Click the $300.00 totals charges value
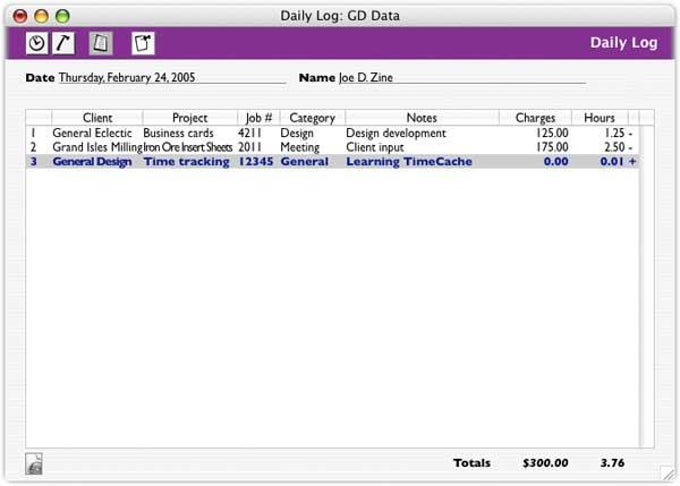Image resolution: width=680 pixels, height=486 pixels. 546,463
